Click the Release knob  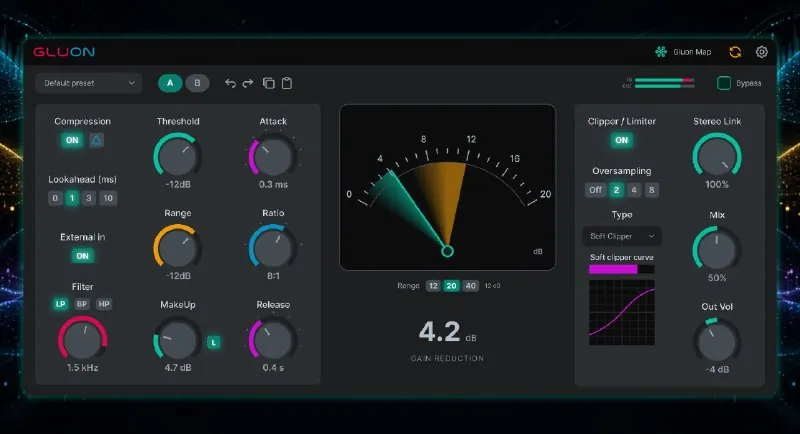tap(273, 340)
